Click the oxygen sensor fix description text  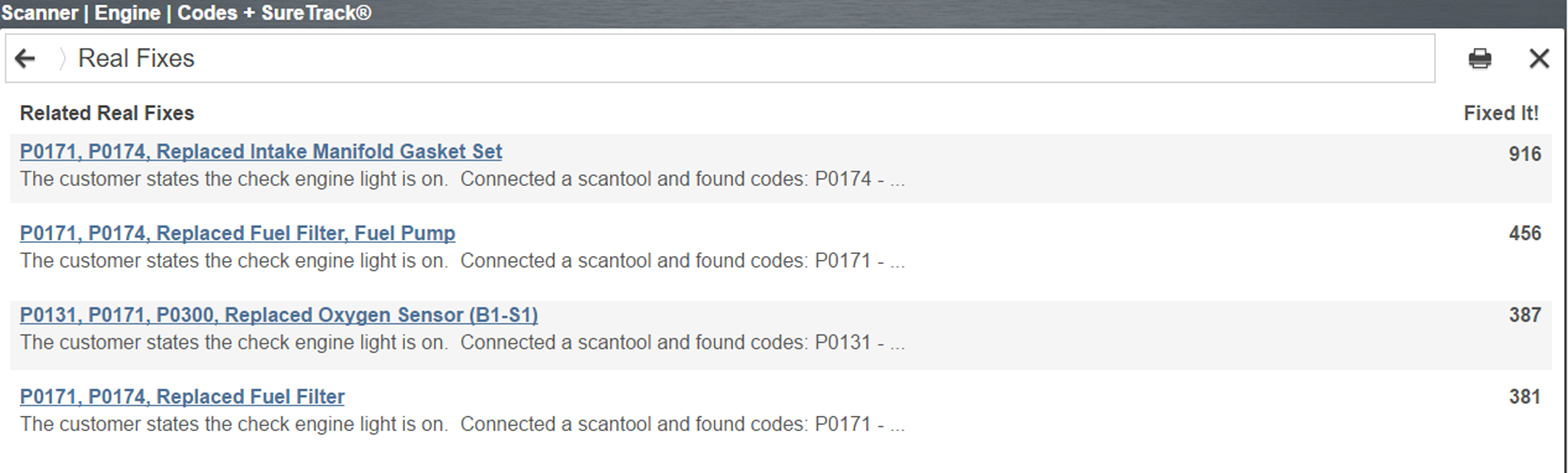462,342
